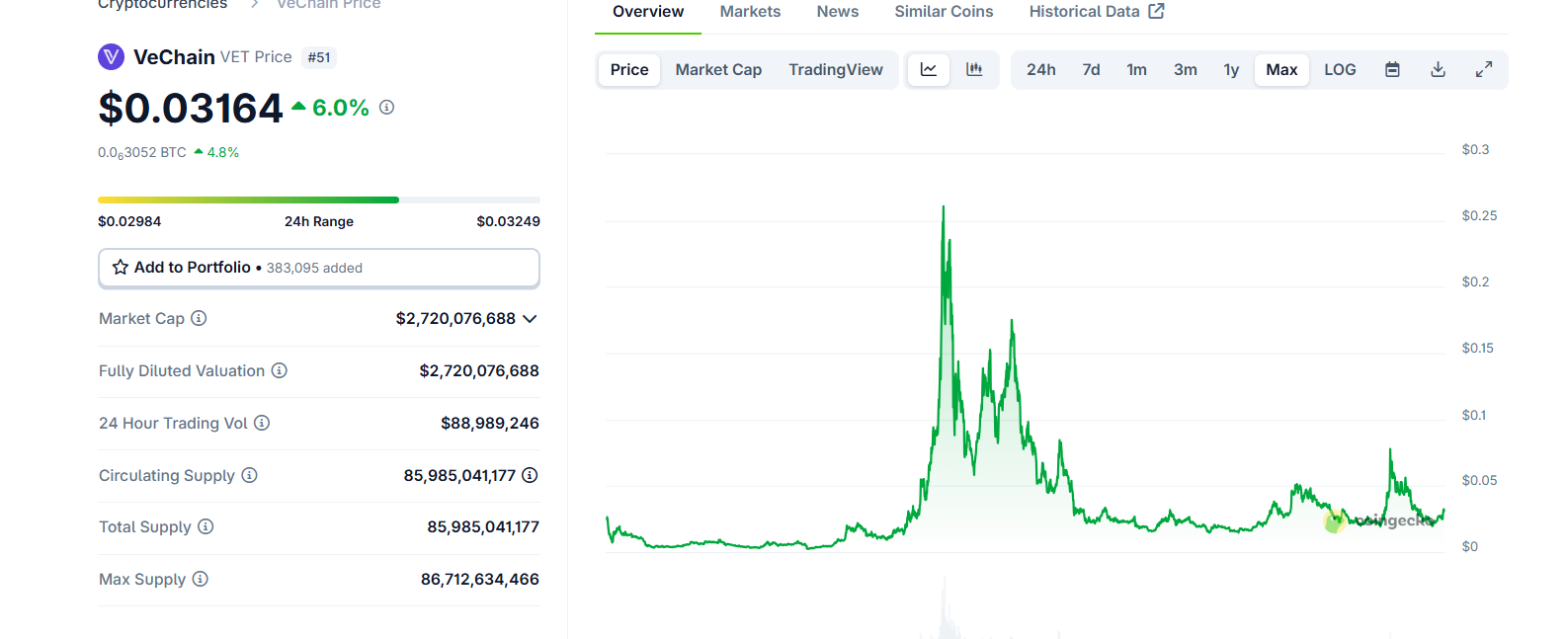Click the 24h Range progress bar
Image resolution: width=1568 pixels, height=639 pixels.
pyautogui.click(x=318, y=200)
